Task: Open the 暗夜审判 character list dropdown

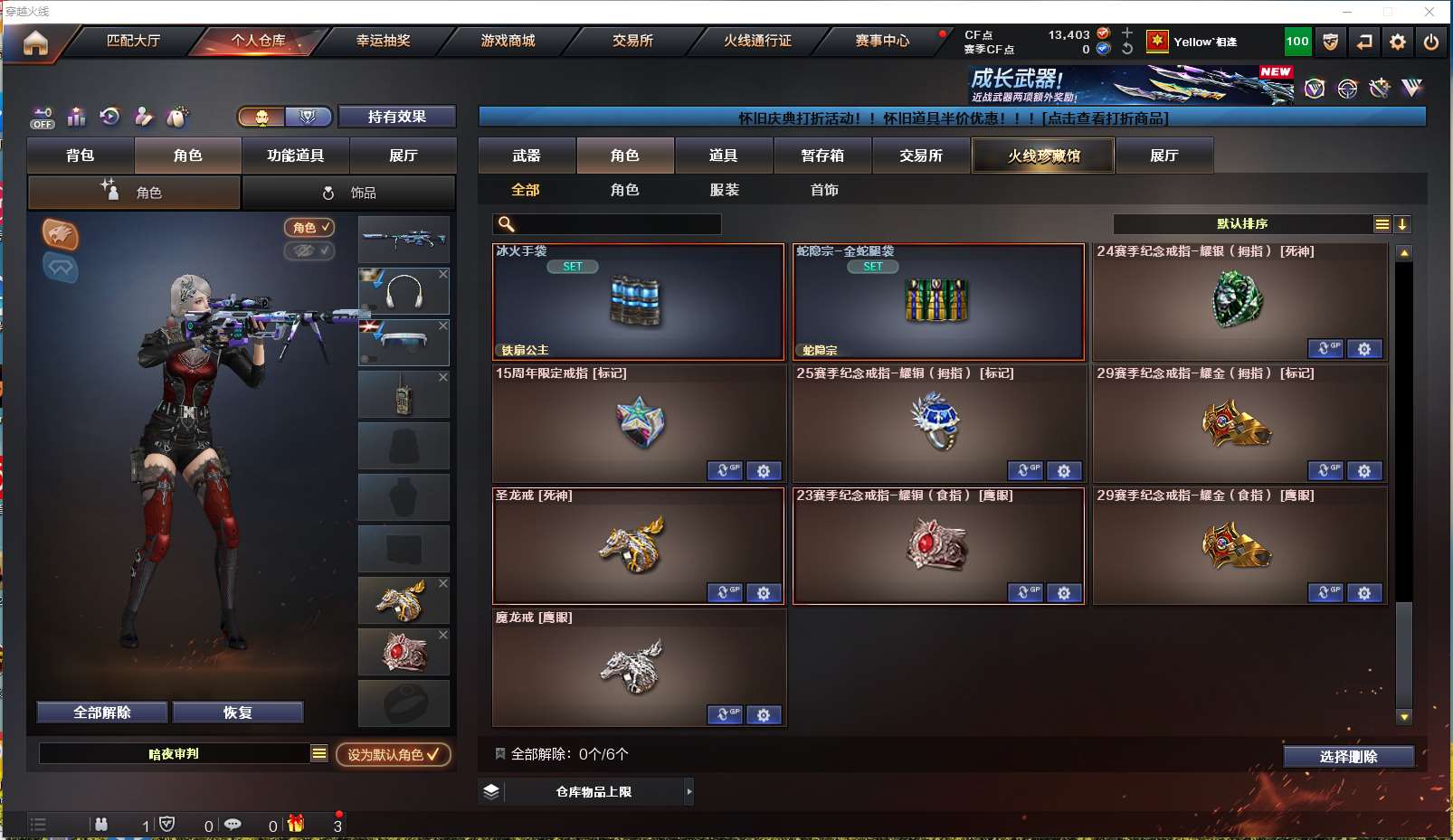Action: pos(319,753)
